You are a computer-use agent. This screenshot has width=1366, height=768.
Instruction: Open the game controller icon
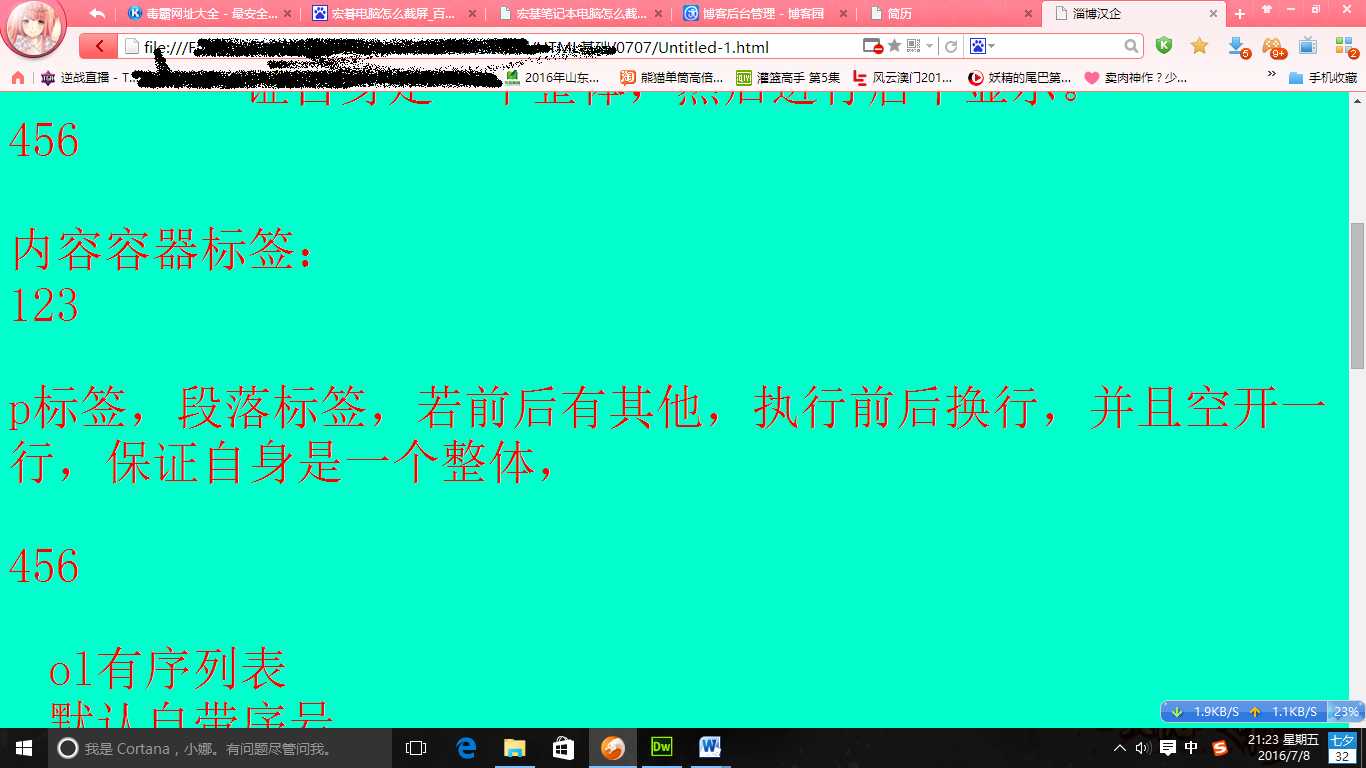point(1273,46)
